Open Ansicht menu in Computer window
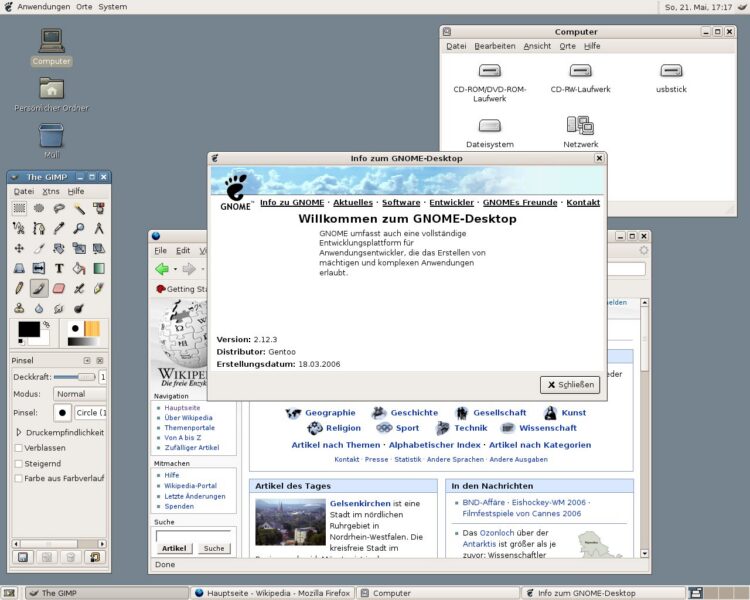Image resolution: width=750 pixels, height=600 pixels. point(537,46)
